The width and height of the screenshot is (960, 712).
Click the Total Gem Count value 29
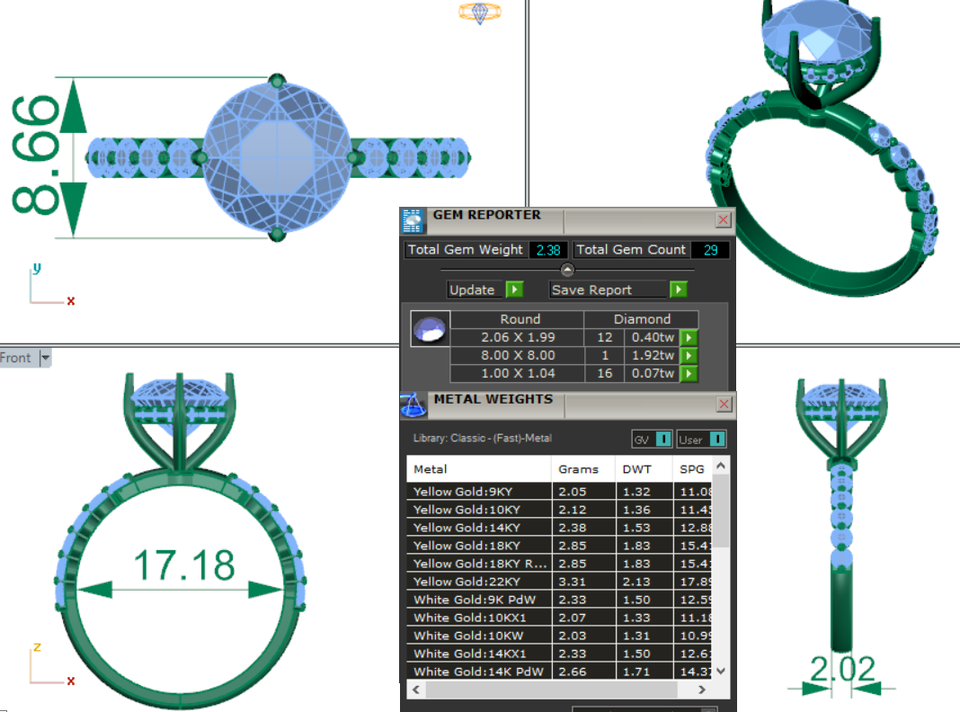click(710, 250)
